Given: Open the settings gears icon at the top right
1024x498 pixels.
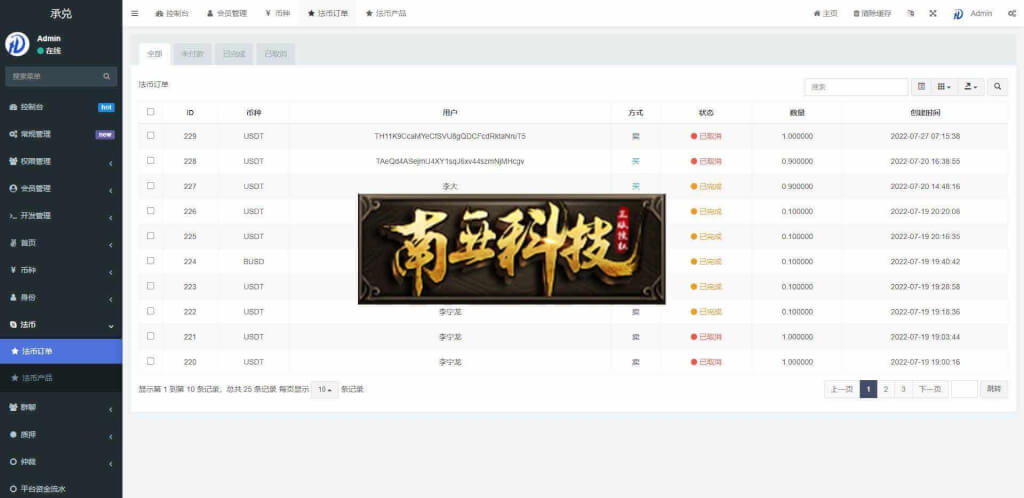Looking at the screenshot, I should [x=1012, y=13].
